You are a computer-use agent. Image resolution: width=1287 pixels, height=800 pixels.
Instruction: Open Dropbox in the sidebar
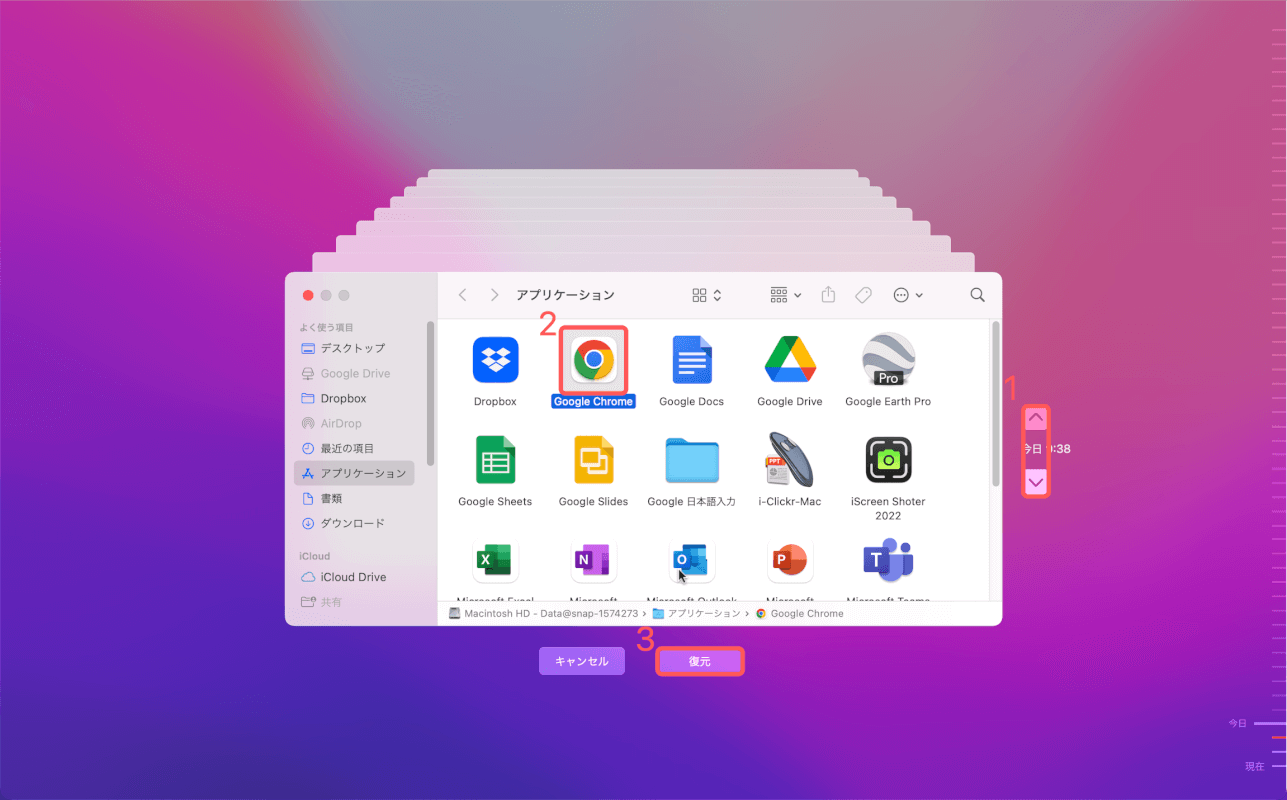click(x=354, y=398)
